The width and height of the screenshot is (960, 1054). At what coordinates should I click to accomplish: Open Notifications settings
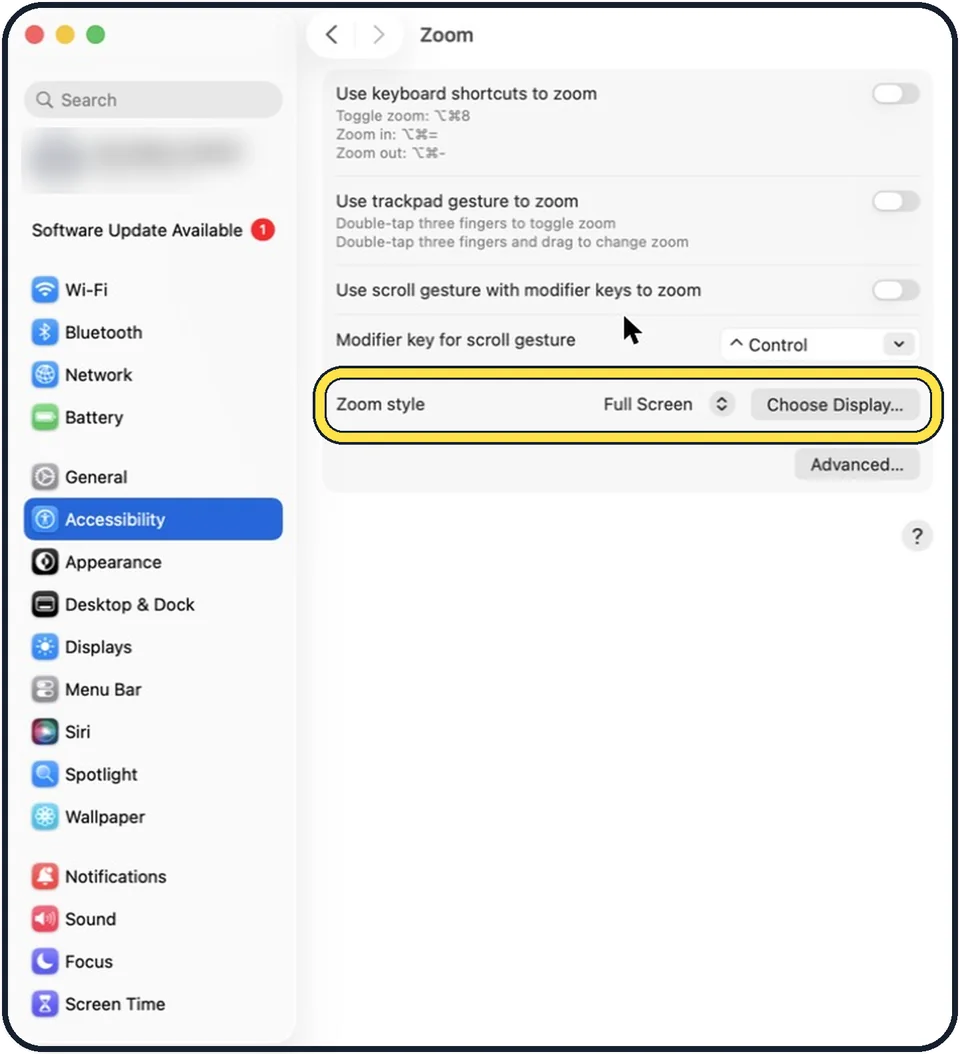116,876
